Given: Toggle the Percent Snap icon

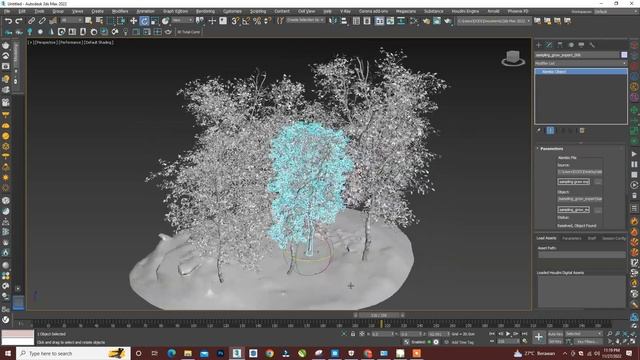Looking at the screenshot, I should [257, 20].
